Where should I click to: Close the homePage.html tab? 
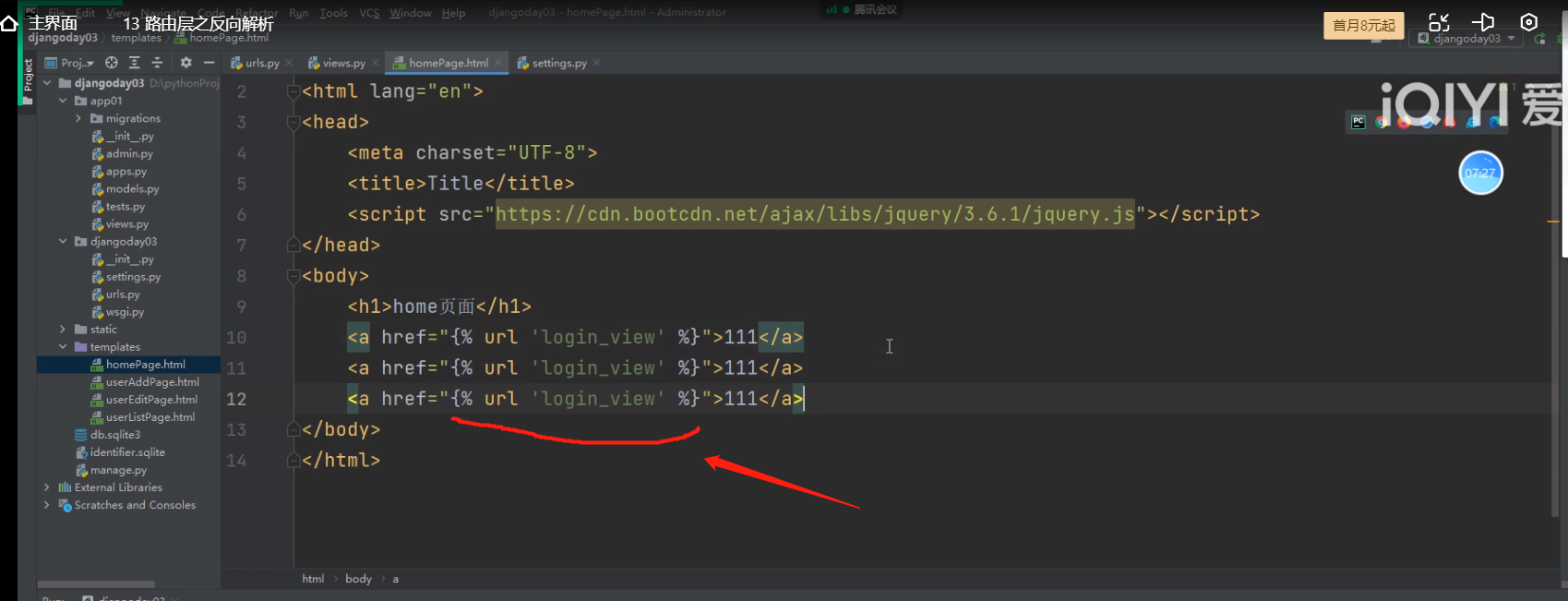498,63
